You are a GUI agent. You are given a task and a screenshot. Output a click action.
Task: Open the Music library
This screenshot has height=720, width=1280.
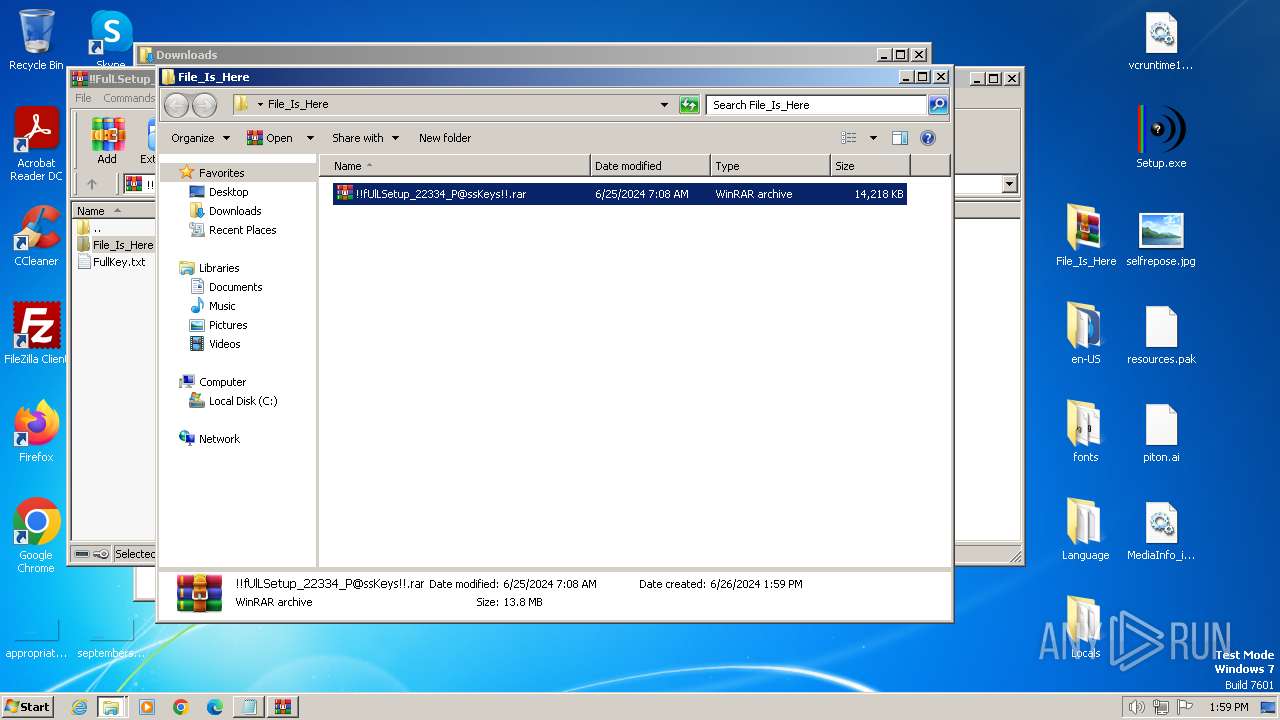pyautogui.click(x=222, y=306)
